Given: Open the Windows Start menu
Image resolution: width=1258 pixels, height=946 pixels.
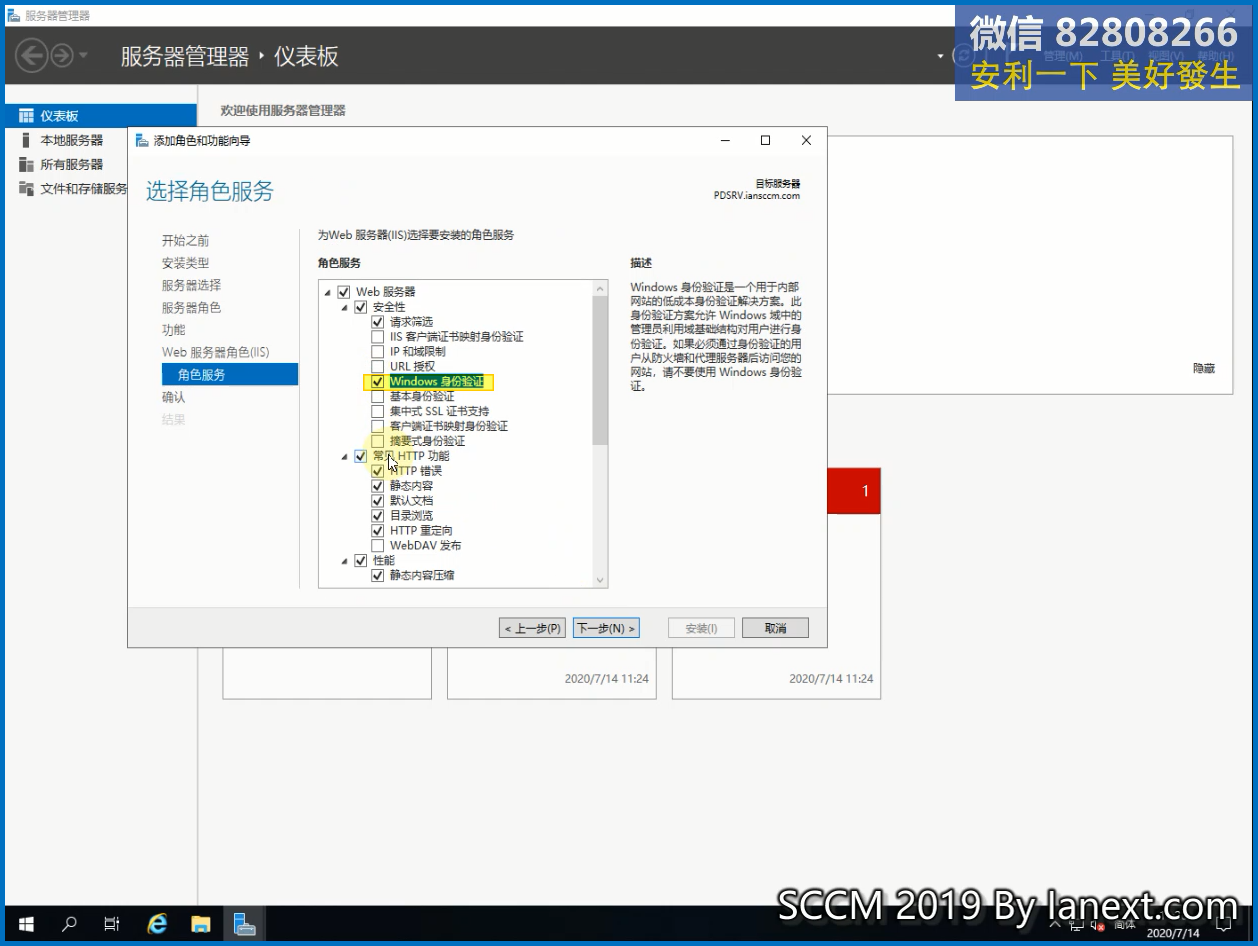Looking at the screenshot, I should point(25,924).
